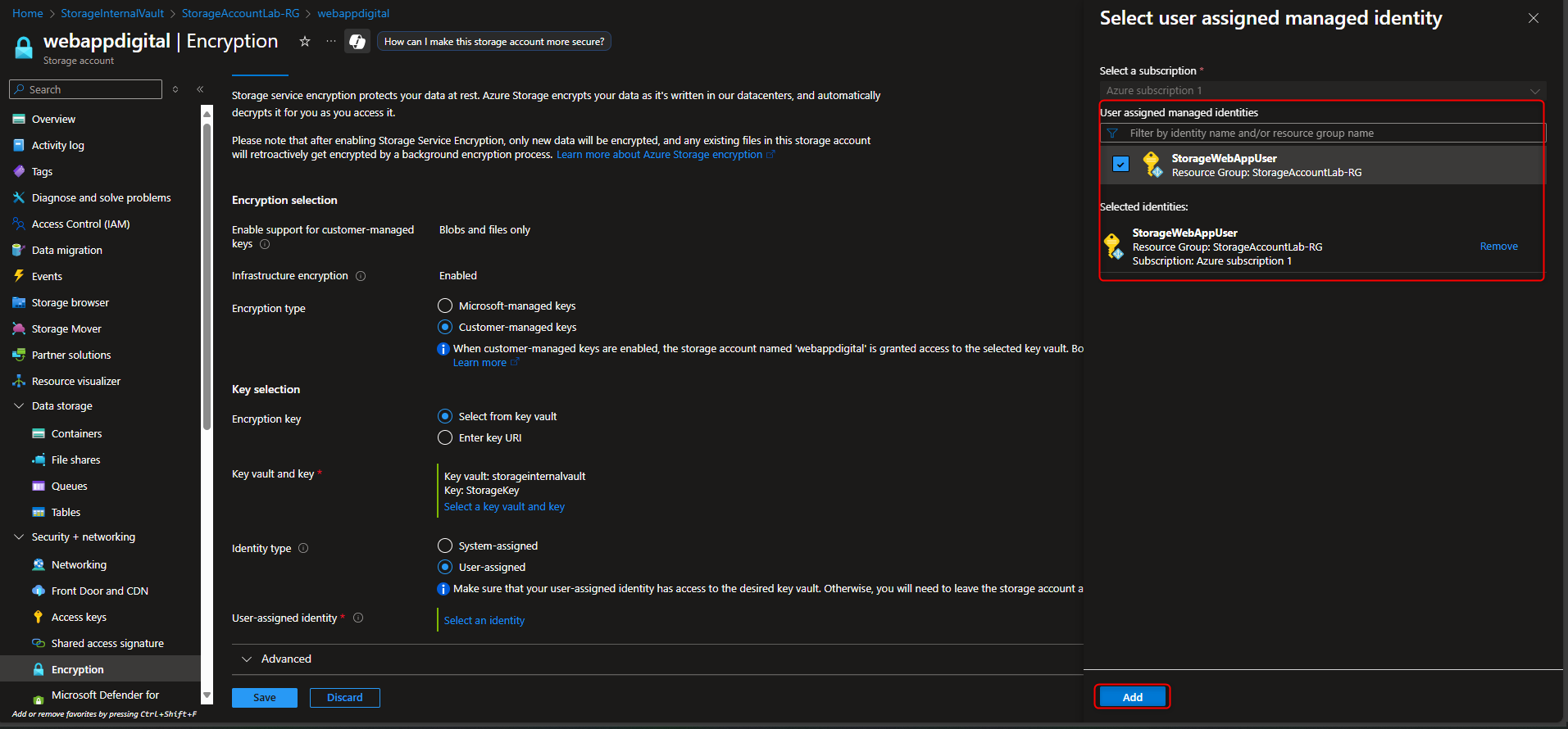Image resolution: width=1568 pixels, height=729 pixels.
Task: Discard the encryption changes
Action: coord(345,698)
